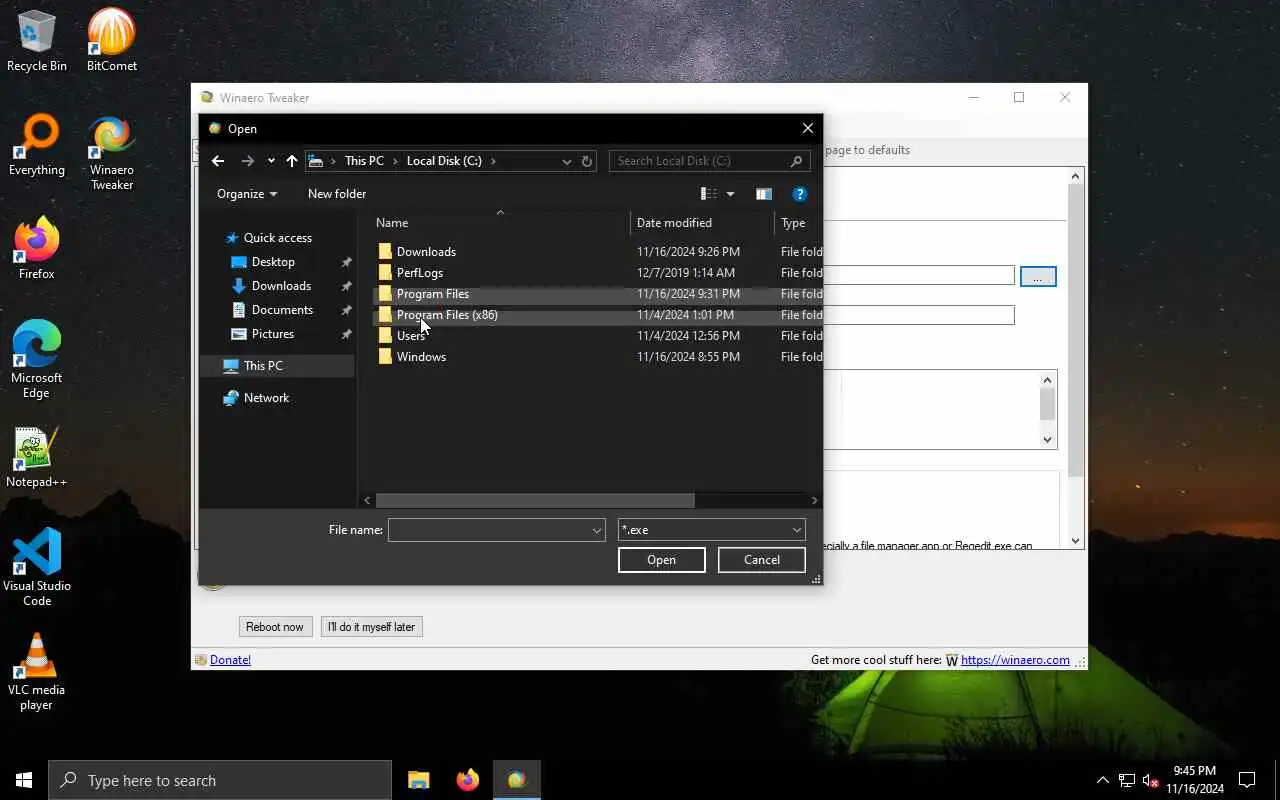Open recent locations dropdown
1280x800 pixels.
click(271, 161)
